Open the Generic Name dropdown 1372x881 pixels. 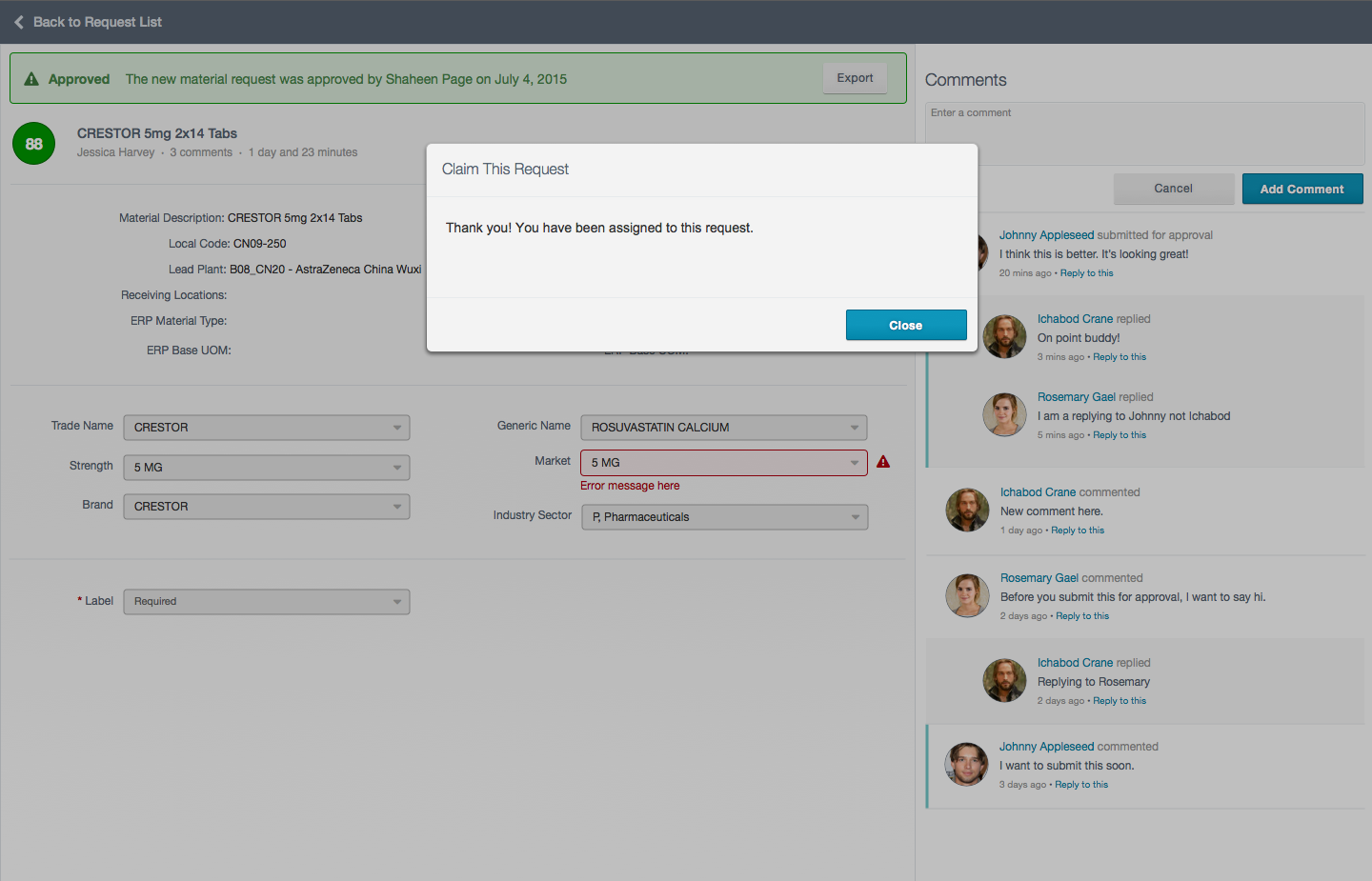(724, 428)
